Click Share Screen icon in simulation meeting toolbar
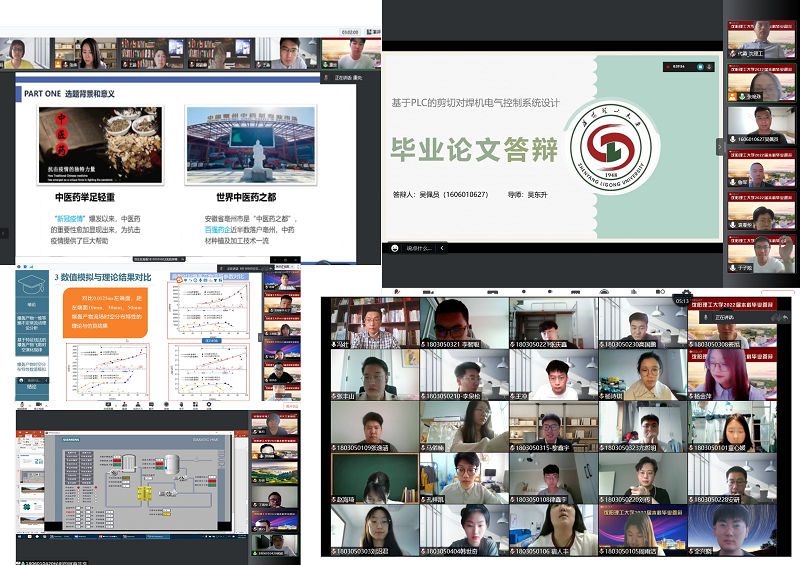Screen dimensions: 800x565 tap(108, 404)
